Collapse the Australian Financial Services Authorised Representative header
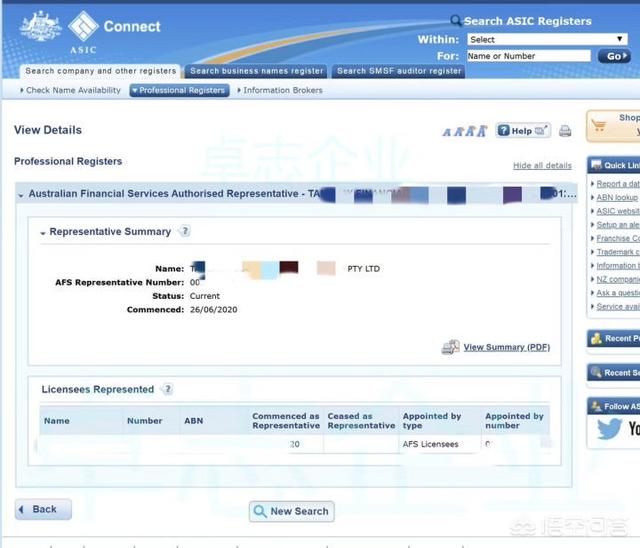 [21, 194]
